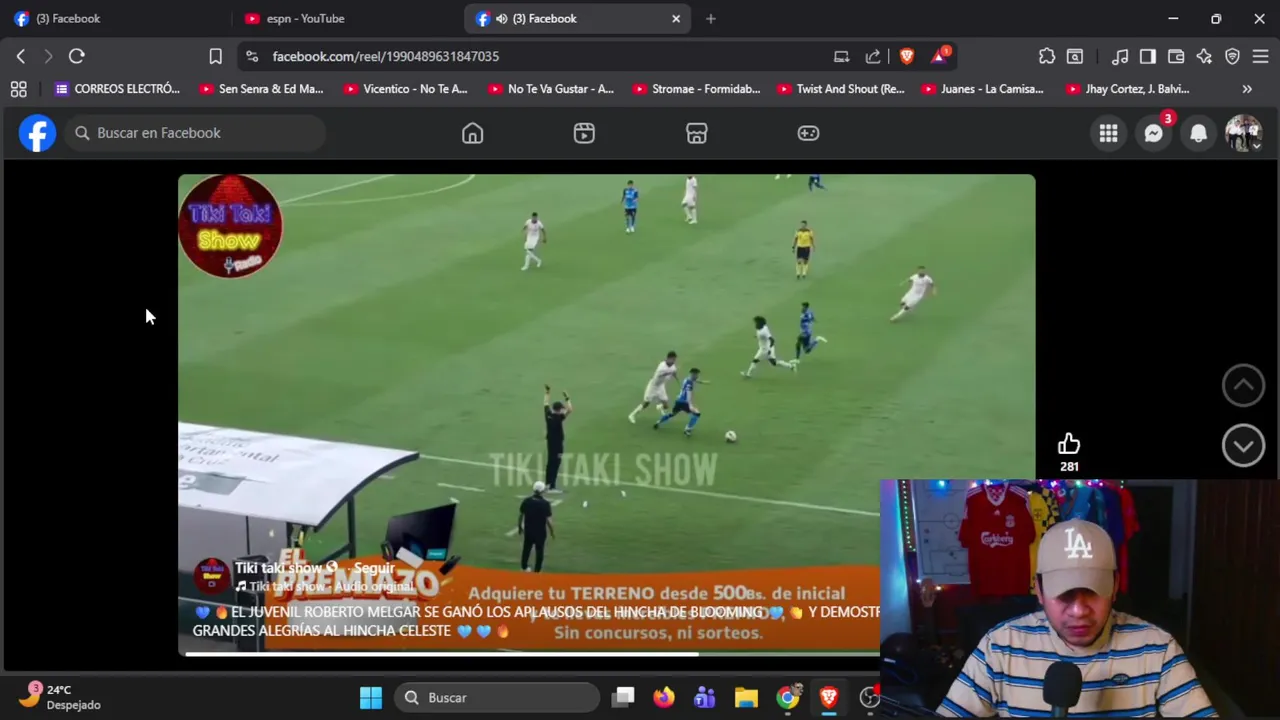View site information icon in address bar
The image size is (1280, 720).
pos(252,56)
